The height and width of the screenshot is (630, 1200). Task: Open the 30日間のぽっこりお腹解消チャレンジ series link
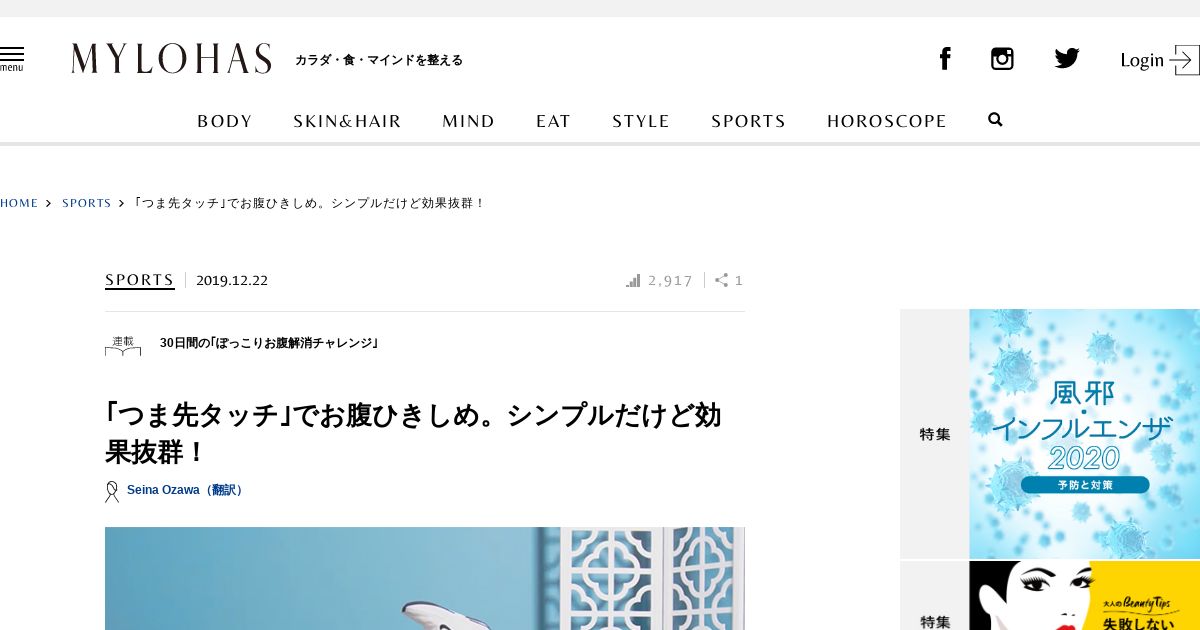click(x=269, y=343)
